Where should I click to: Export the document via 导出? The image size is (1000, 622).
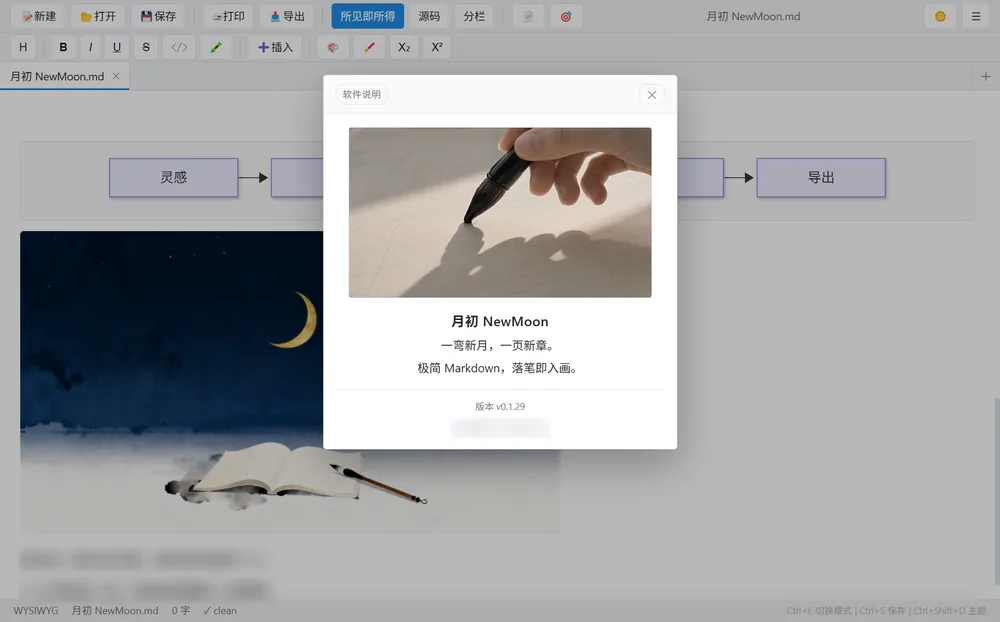pyautogui.click(x=287, y=16)
